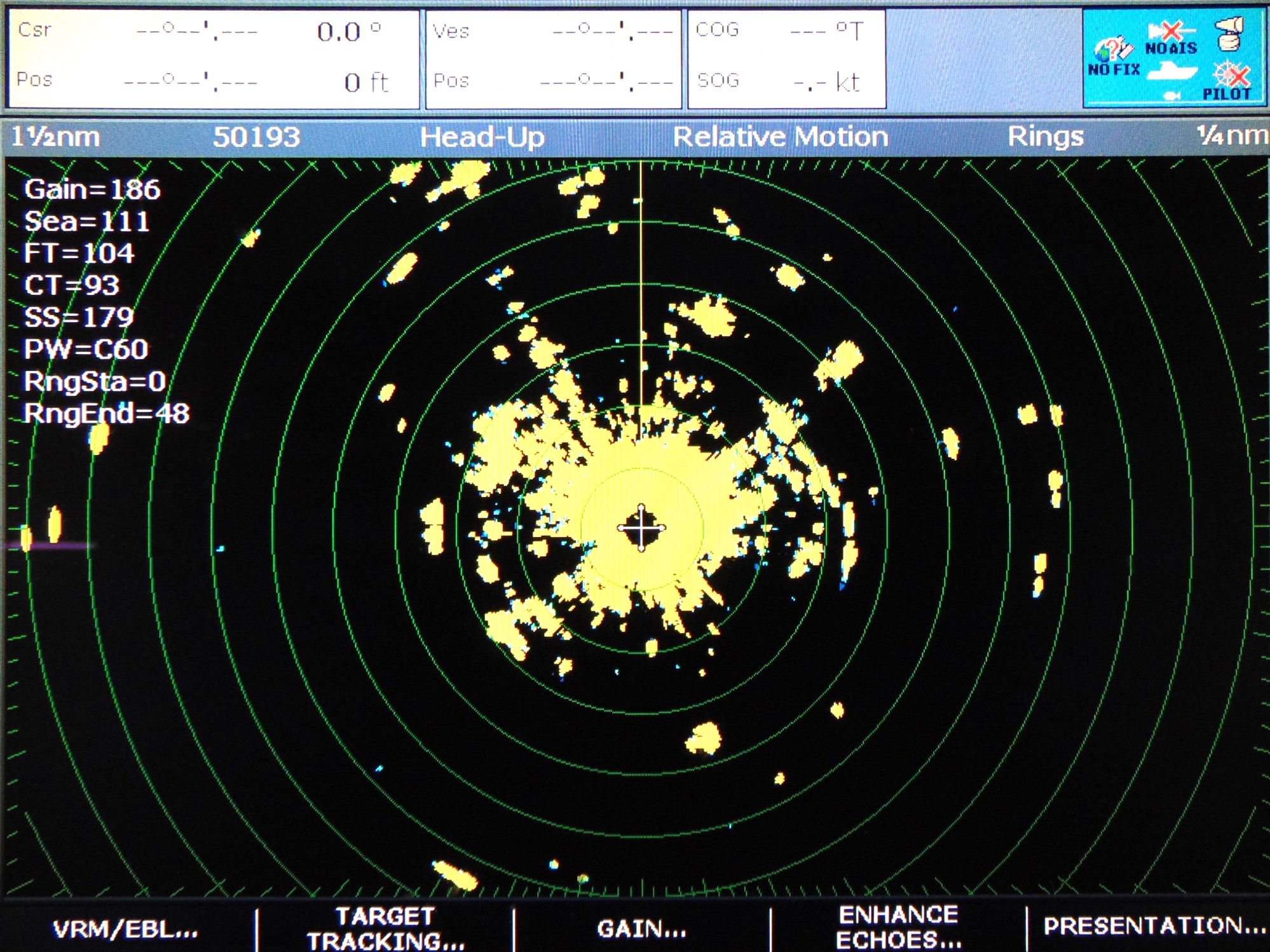The image size is (1270, 952).
Task: Open the TARGET TRACKING... submenu
Action: (x=386, y=929)
